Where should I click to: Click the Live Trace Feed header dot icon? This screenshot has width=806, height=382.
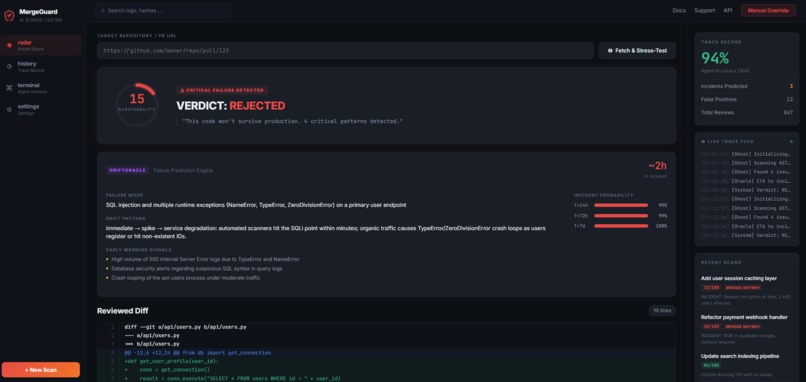tap(703, 141)
